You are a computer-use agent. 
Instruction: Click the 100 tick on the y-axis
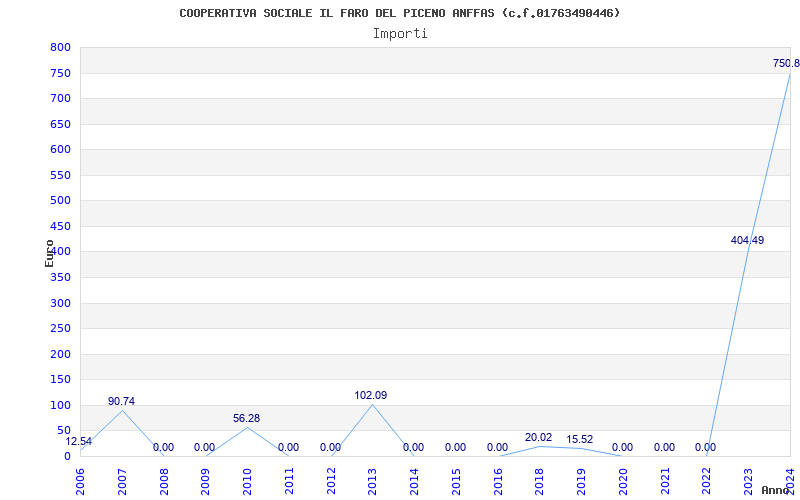tap(60, 406)
